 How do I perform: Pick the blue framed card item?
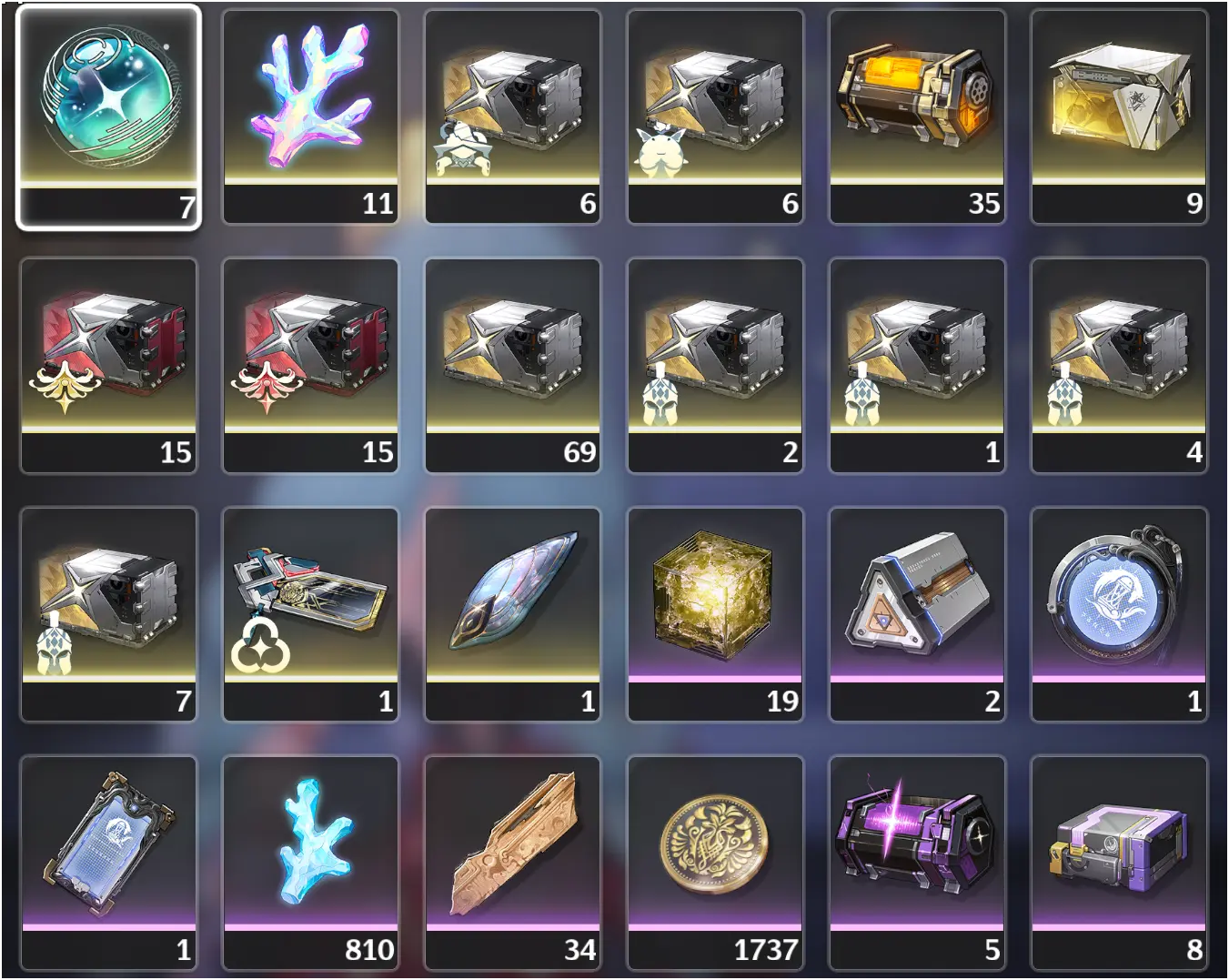(x=109, y=863)
